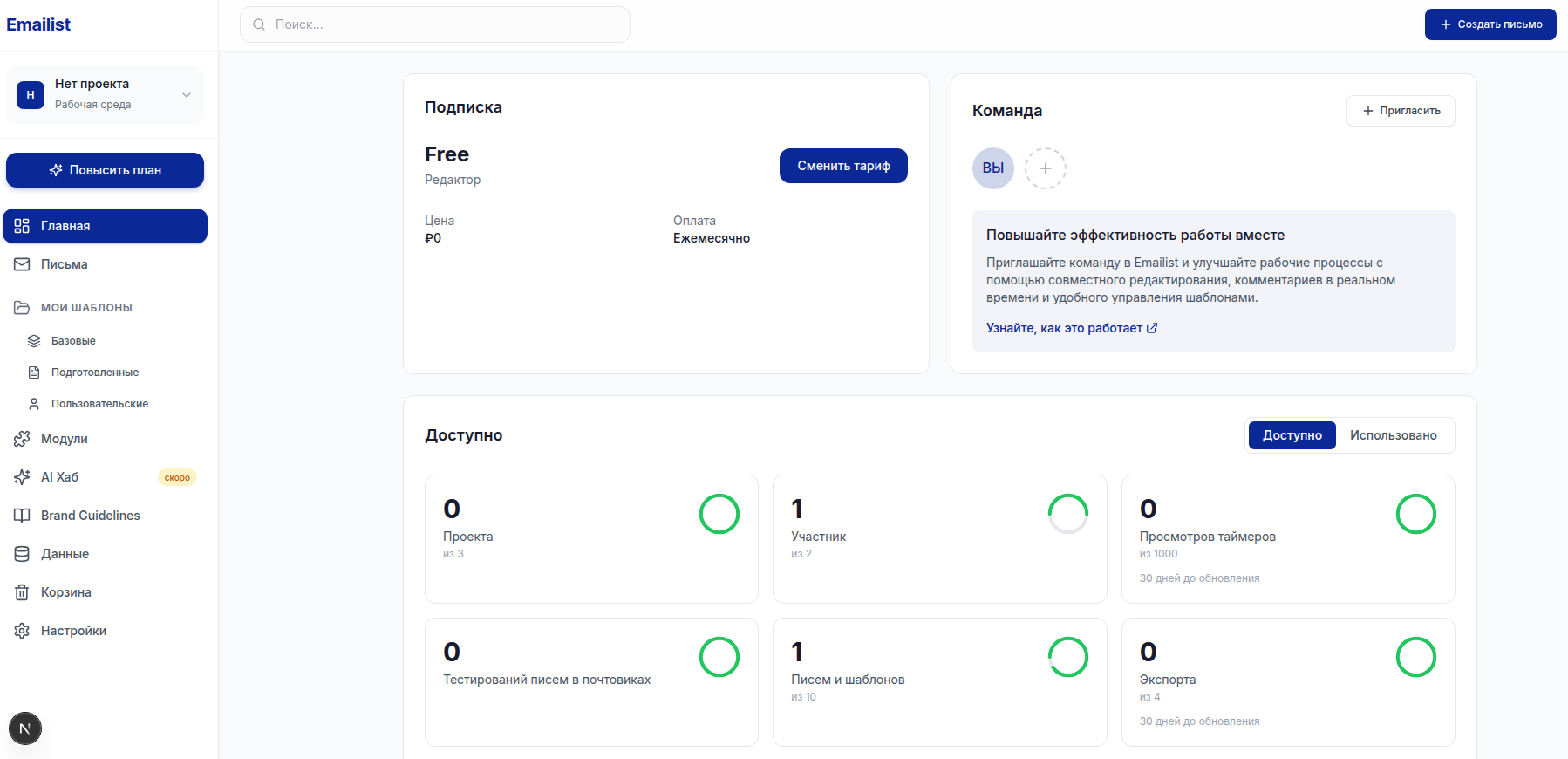Screen dimensions: 1568x759
Task: Click the AI Хаб sparkle icon
Action: coord(22,477)
